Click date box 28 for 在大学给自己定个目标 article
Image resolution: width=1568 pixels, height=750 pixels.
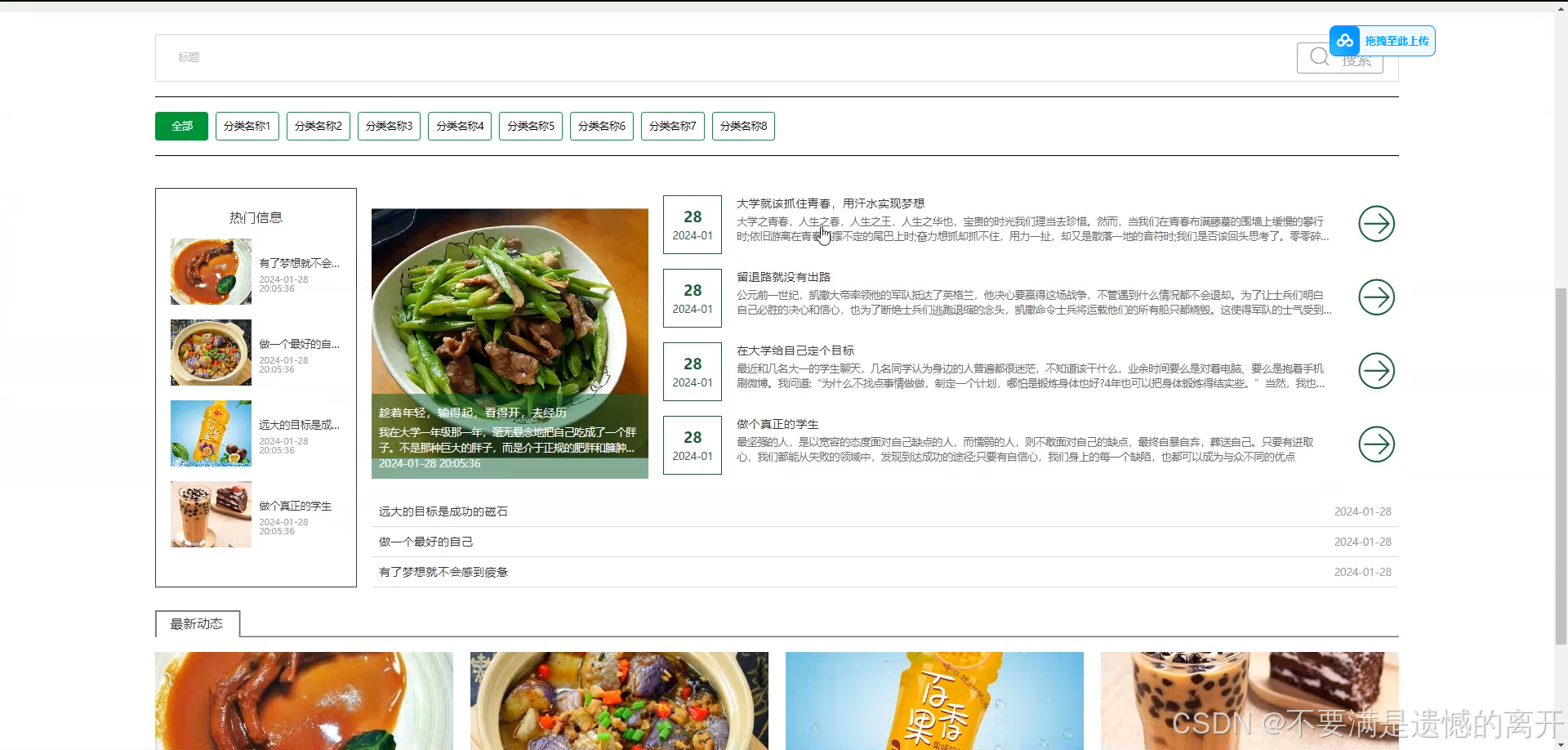pos(693,372)
